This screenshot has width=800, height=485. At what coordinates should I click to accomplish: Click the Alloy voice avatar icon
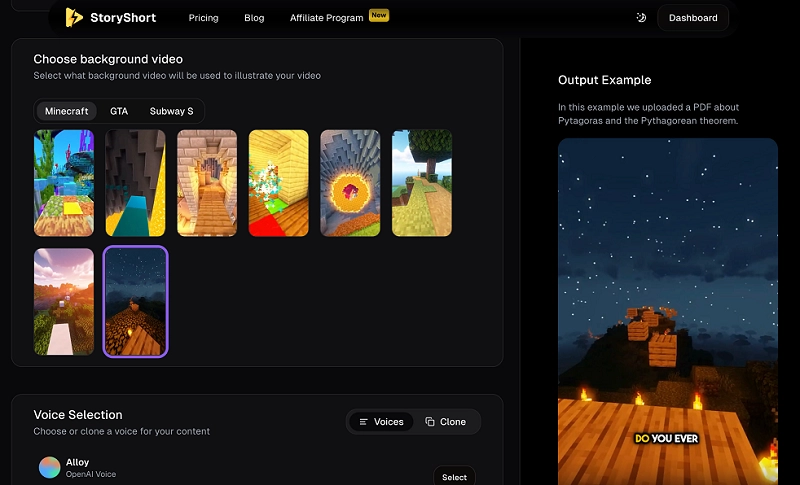pos(49,468)
